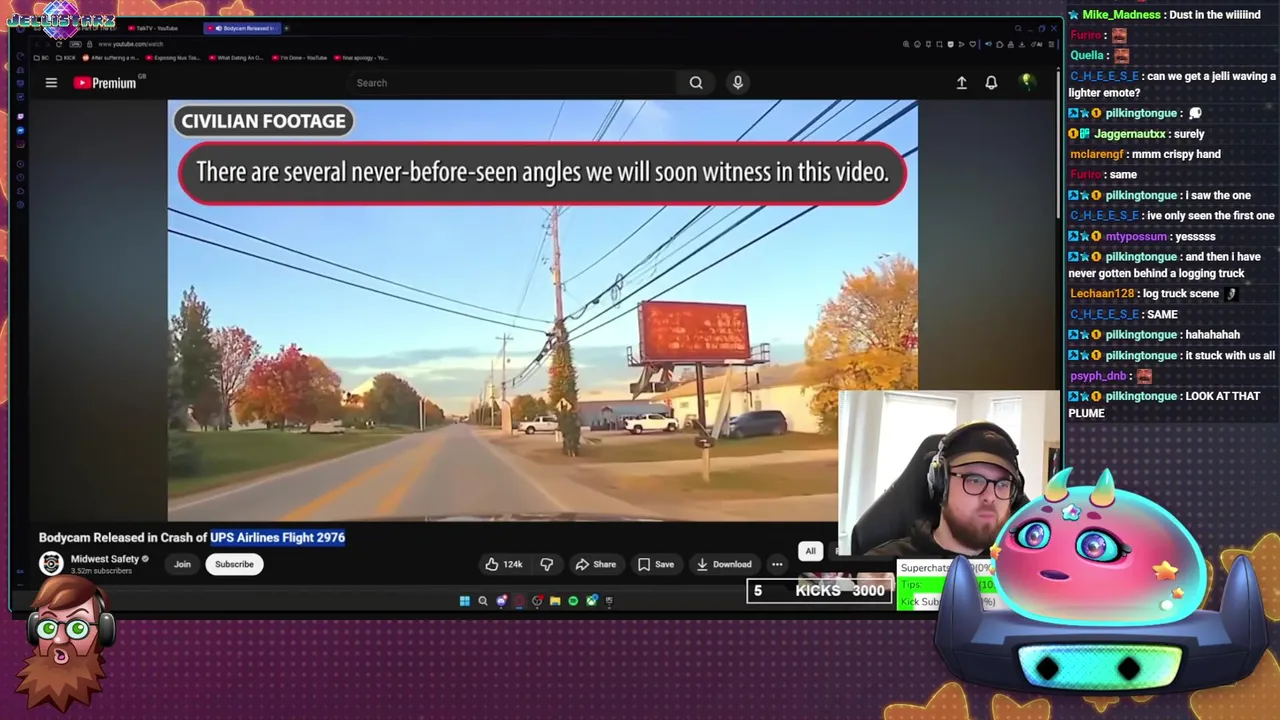Open 'Exposing Nux Tak...' bookmark

coord(173,58)
